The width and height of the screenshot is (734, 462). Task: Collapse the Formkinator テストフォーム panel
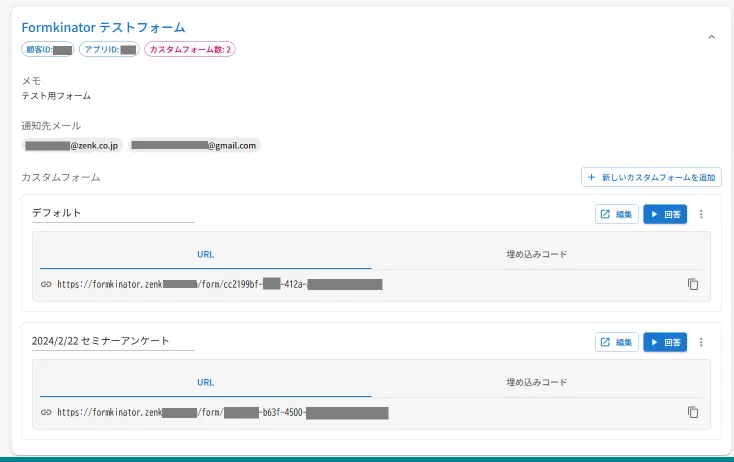[711, 37]
